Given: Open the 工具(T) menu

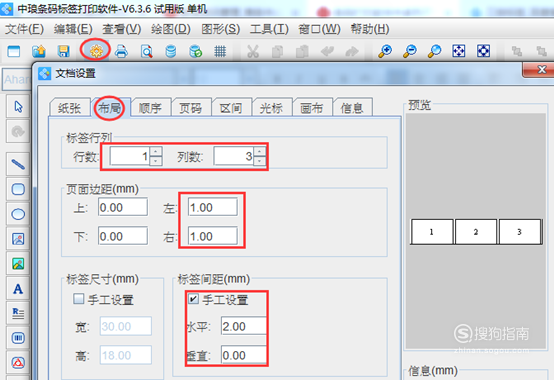Looking at the screenshot, I should tap(270, 29).
